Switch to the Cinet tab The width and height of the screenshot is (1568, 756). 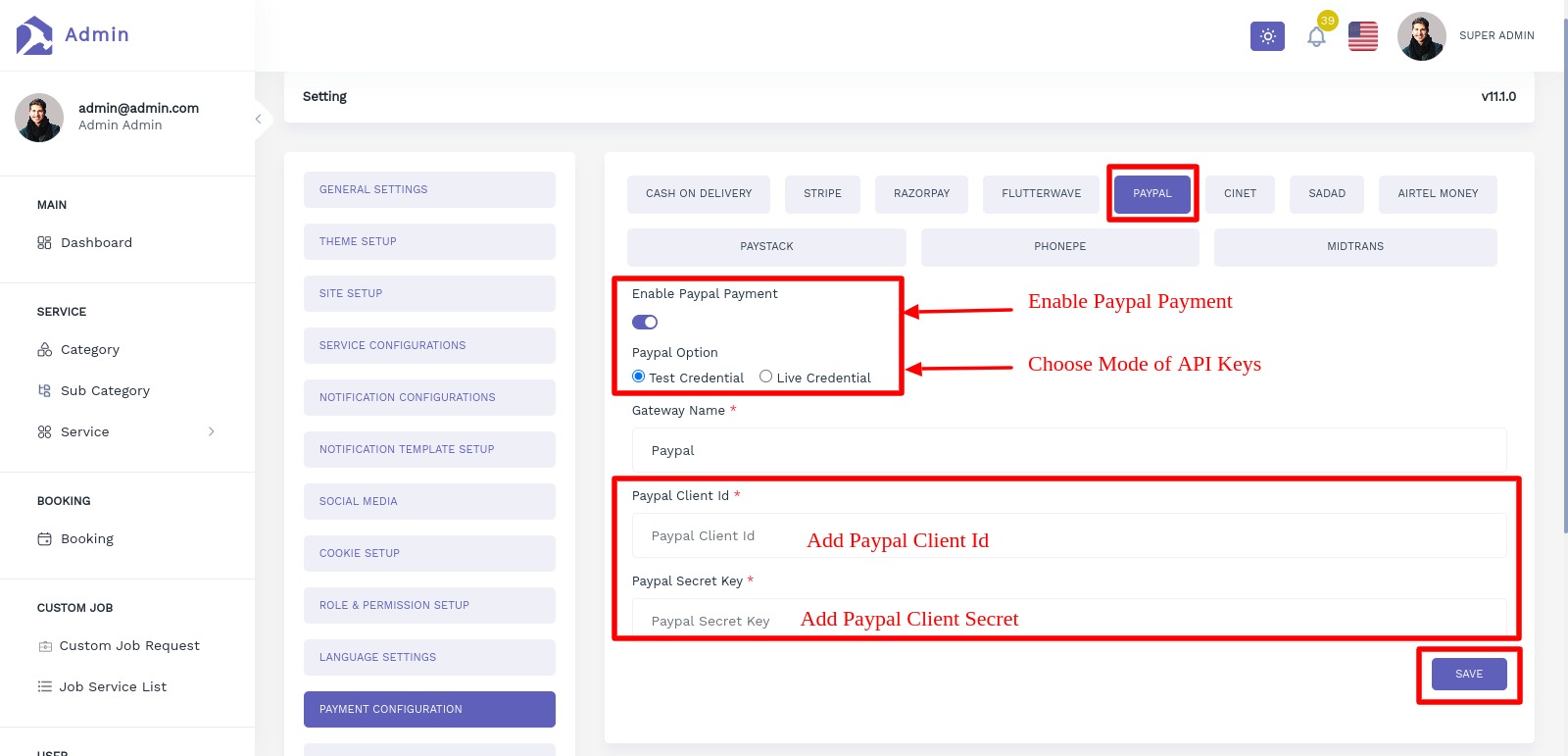[x=1240, y=194]
